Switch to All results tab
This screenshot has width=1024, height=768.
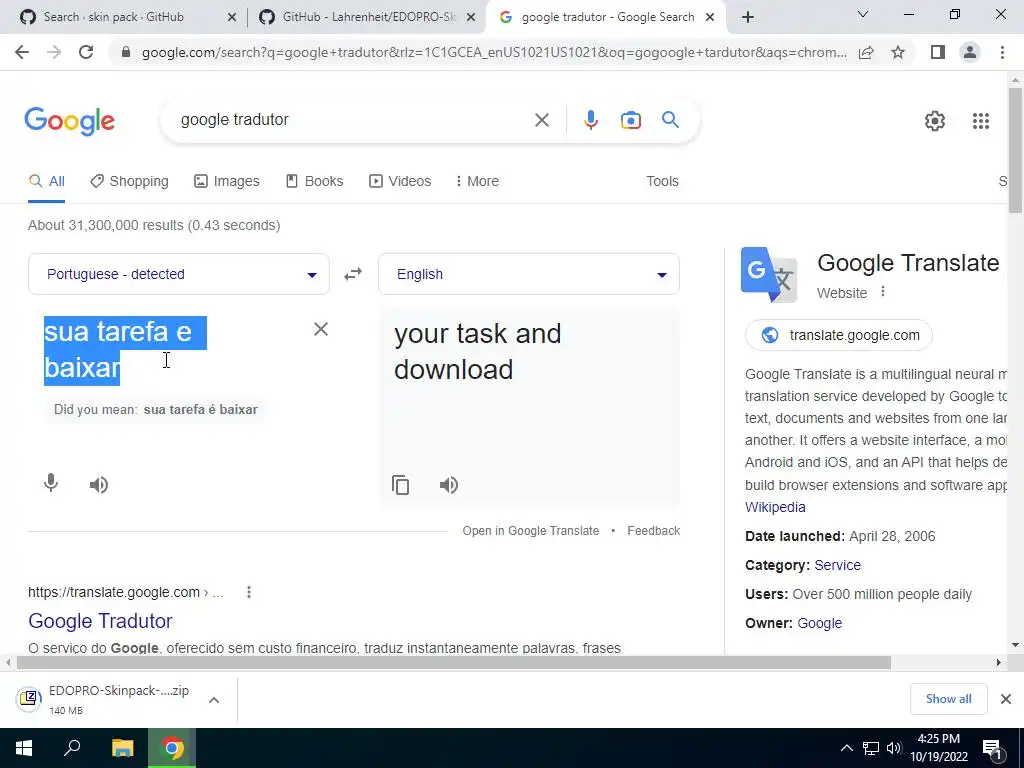pyautogui.click(x=46, y=181)
